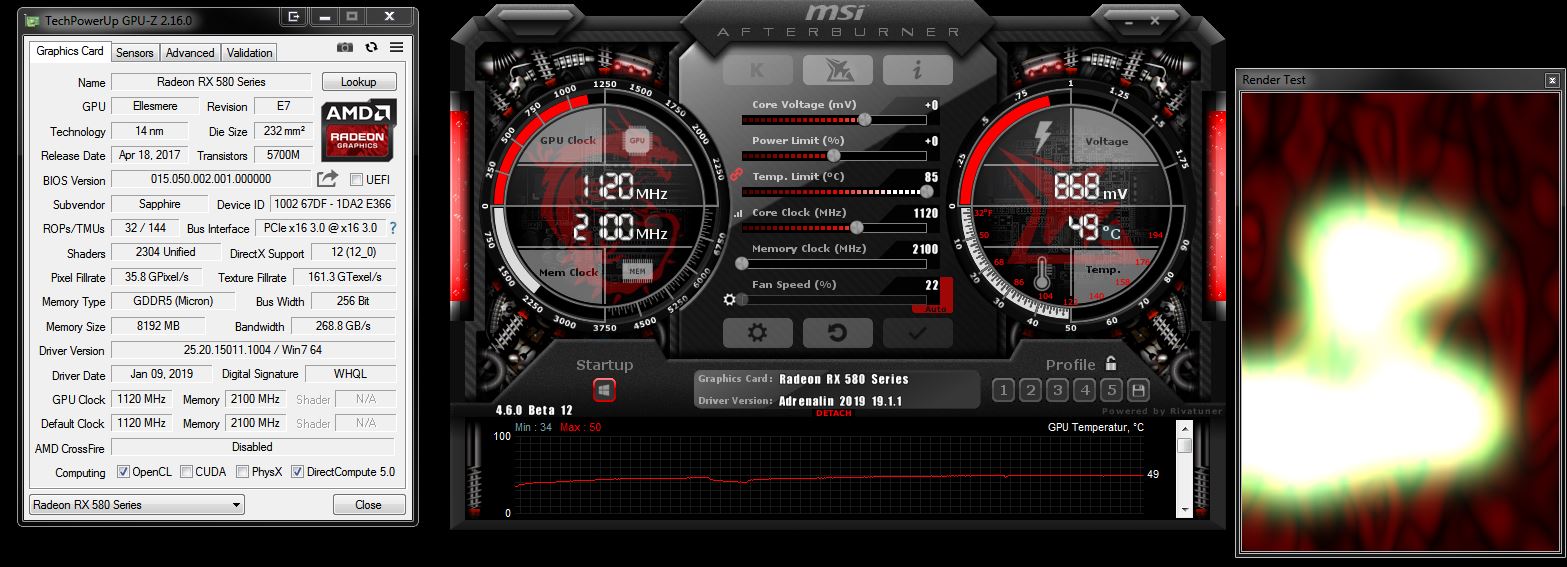Screen dimensions: 1567x567
Task: Click the MEM chip icon on the clock gauge
Action: [637, 270]
